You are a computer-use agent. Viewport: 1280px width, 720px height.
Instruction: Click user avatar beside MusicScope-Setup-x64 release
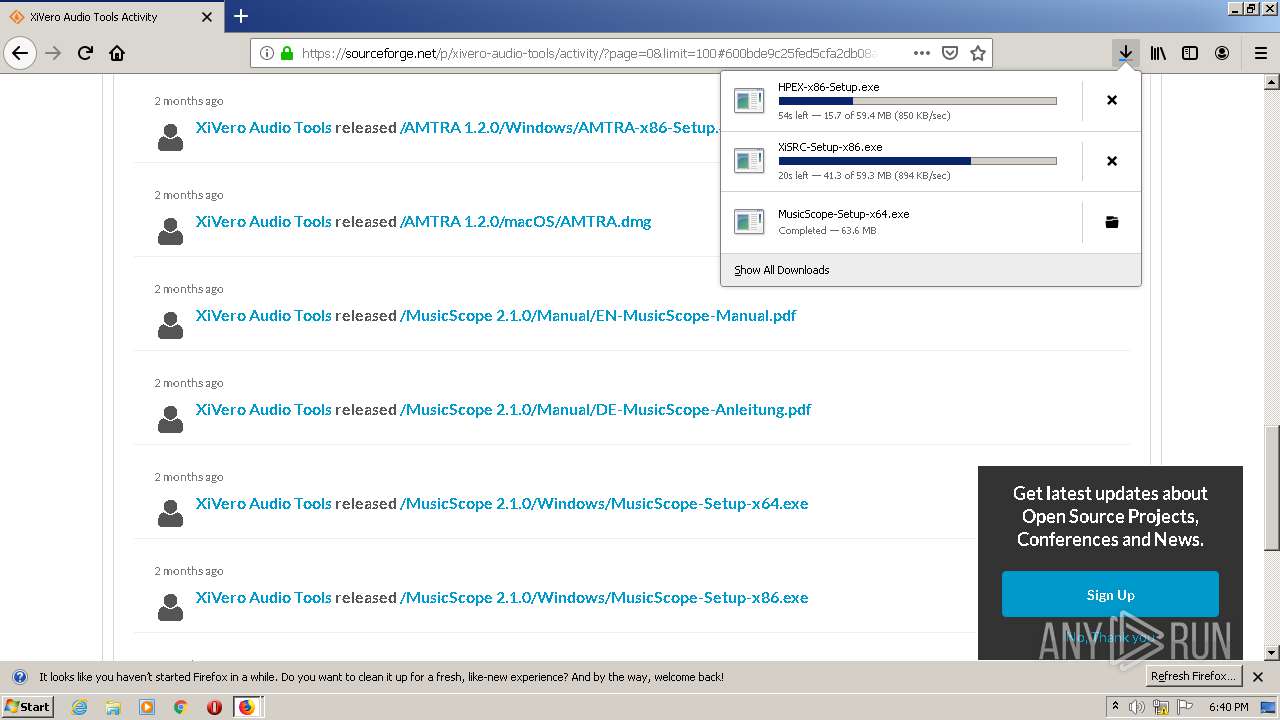click(171, 513)
